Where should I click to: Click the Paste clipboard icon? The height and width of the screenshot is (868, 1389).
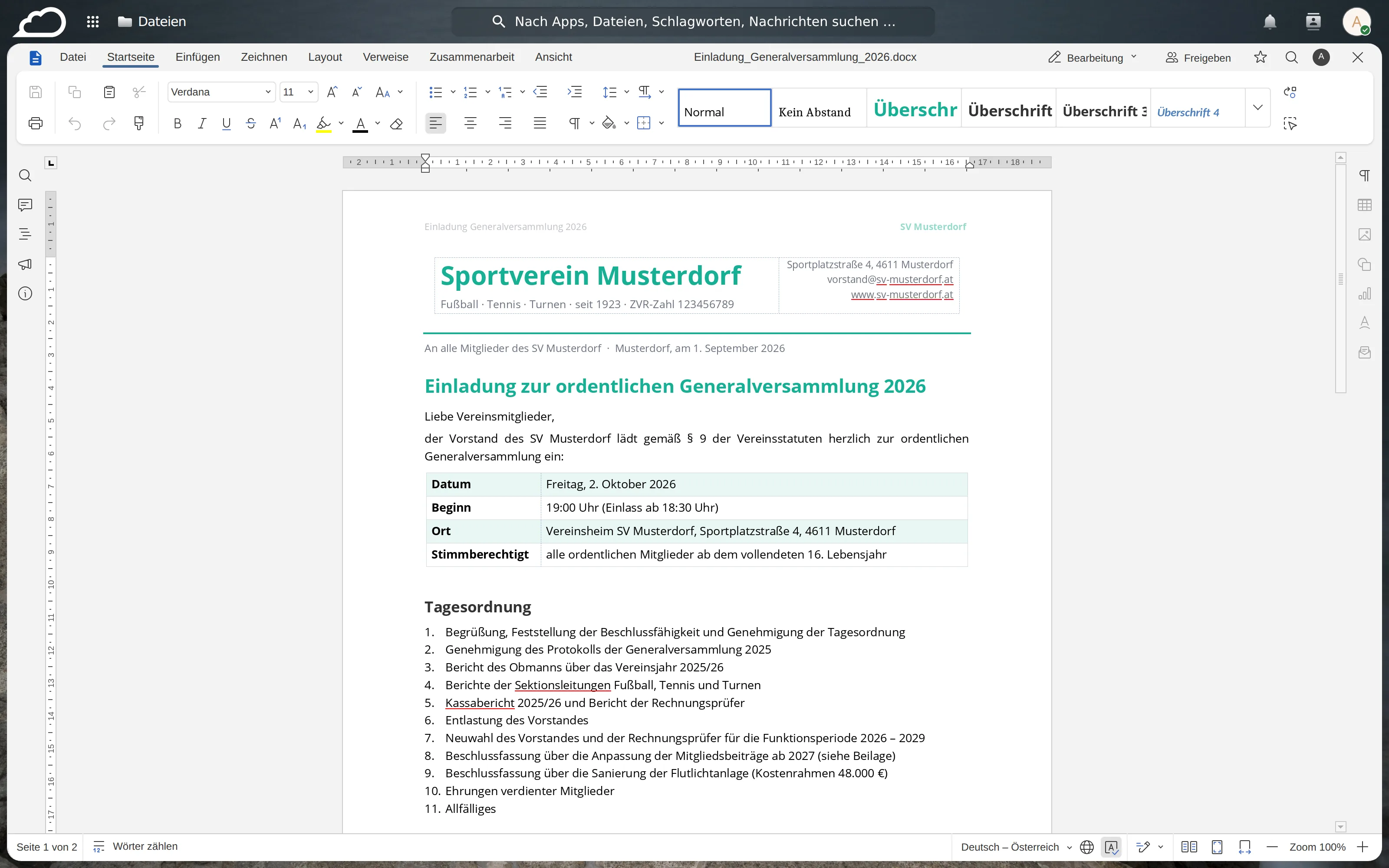tap(109, 92)
